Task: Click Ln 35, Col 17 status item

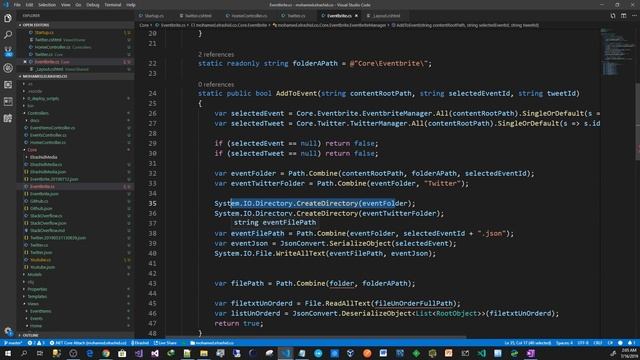Action: (x=528, y=343)
